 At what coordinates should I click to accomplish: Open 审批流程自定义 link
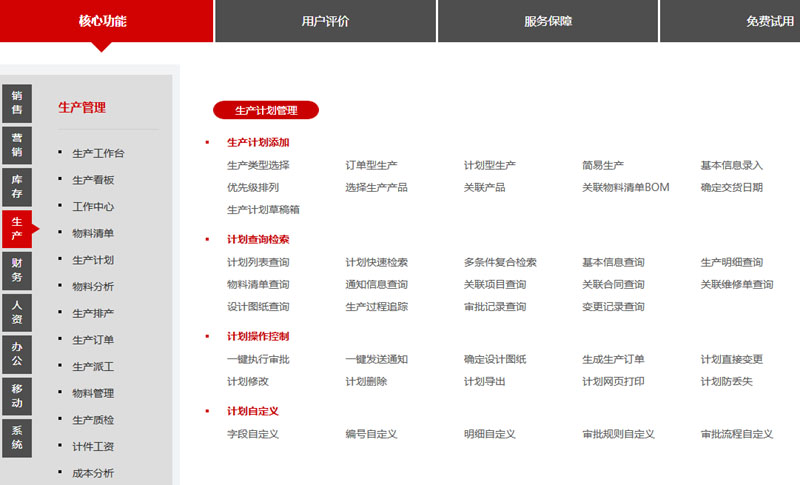click(737, 434)
